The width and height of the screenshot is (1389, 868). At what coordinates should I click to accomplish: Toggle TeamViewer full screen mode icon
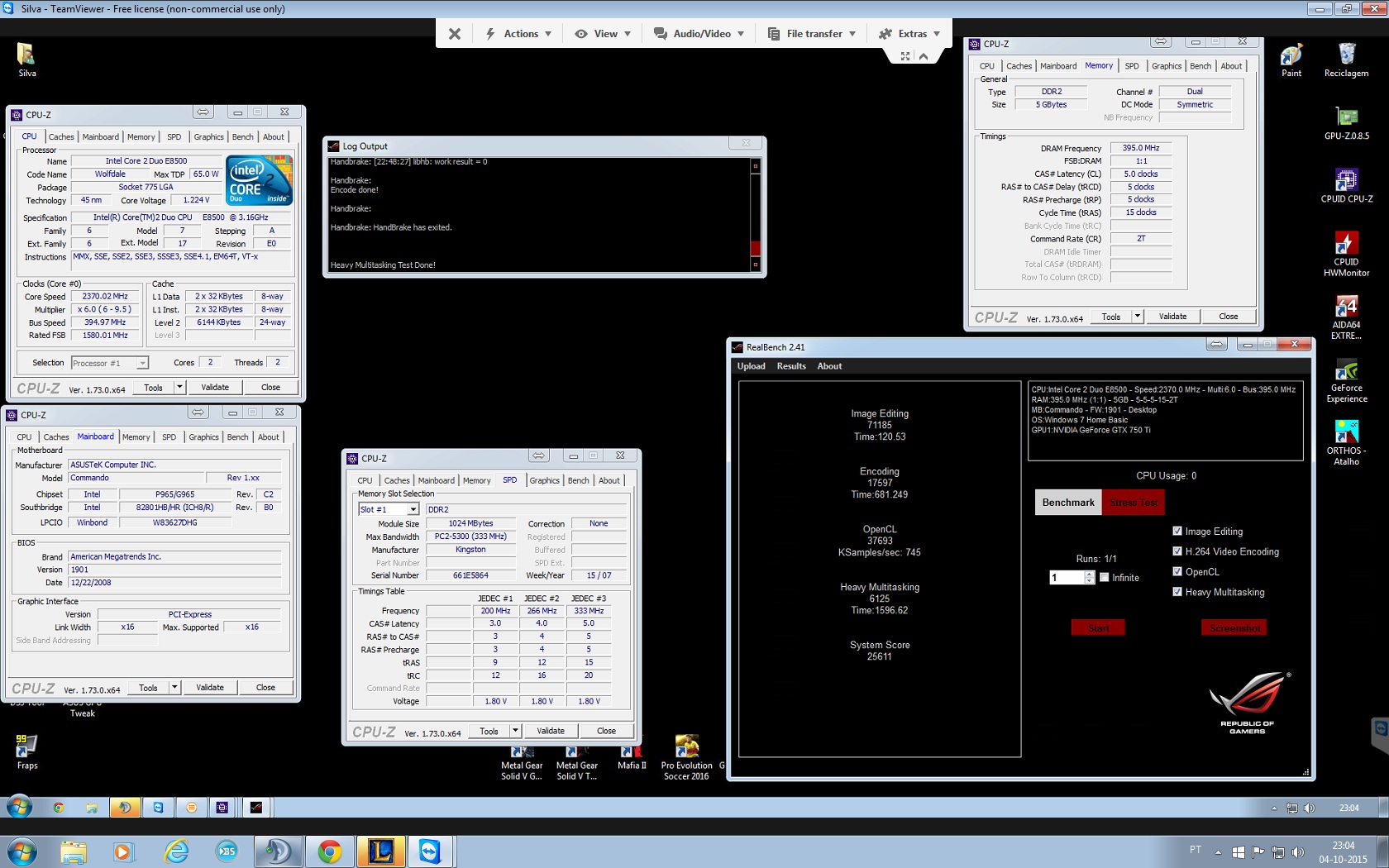pos(905,56)
